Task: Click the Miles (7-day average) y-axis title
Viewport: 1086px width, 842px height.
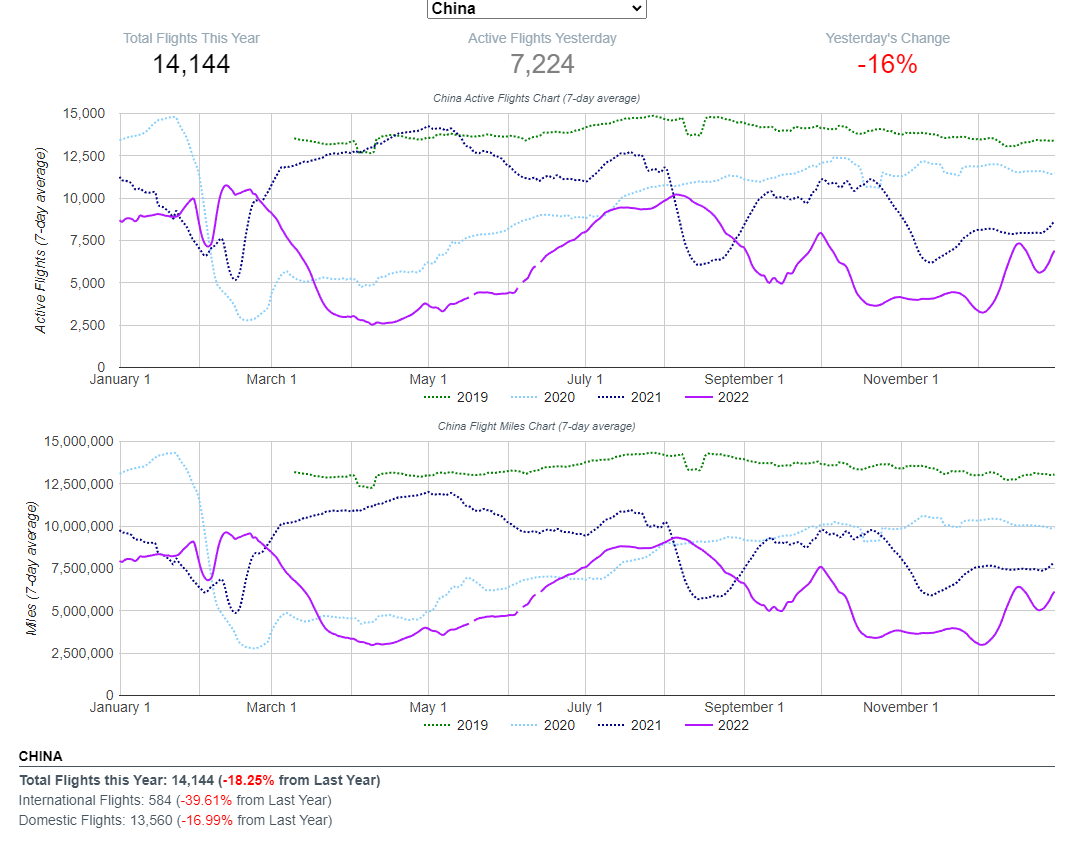Action: [31, 568]
